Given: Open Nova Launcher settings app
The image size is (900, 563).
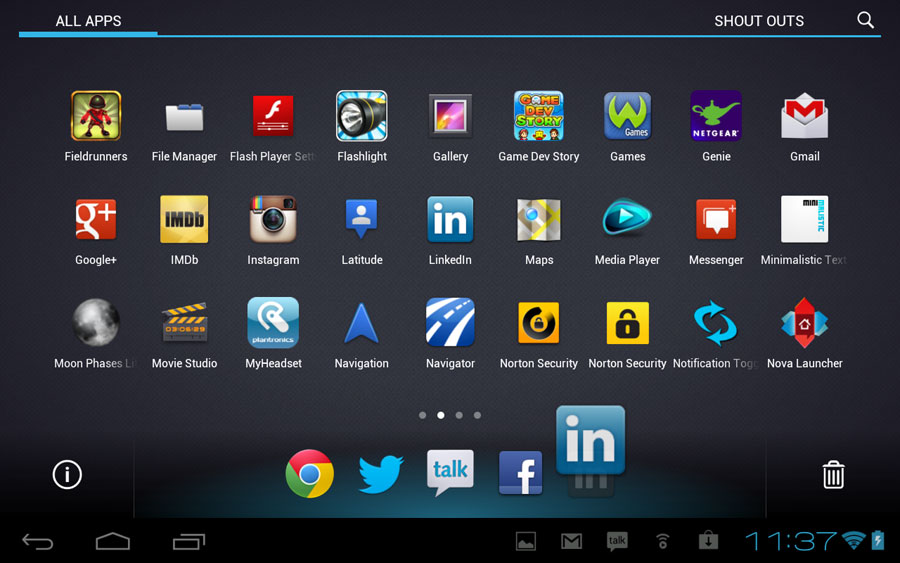Looking at the screenshot, I should coord(805,323).
